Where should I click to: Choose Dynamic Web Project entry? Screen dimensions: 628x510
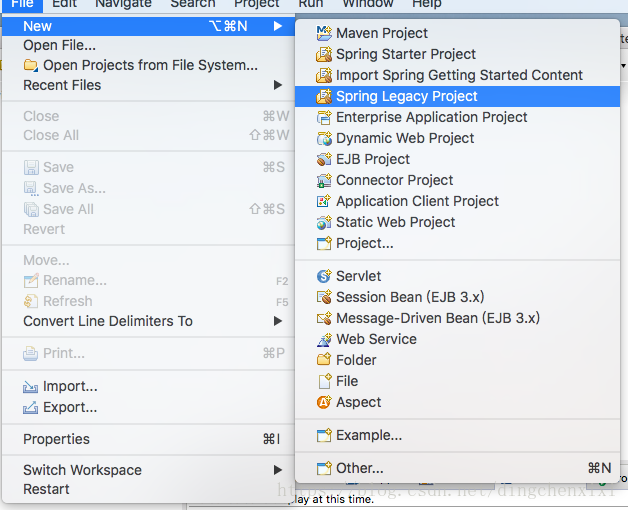coord(457,138)
